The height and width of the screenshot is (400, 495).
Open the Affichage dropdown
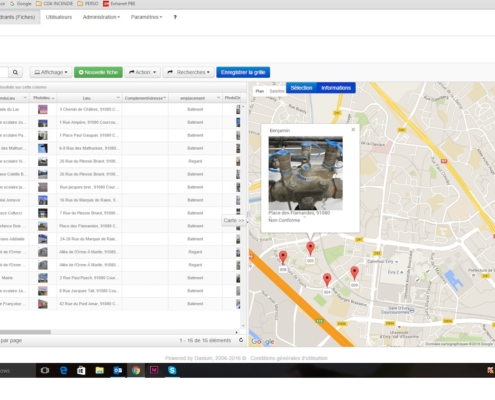[x=51, y=72]
